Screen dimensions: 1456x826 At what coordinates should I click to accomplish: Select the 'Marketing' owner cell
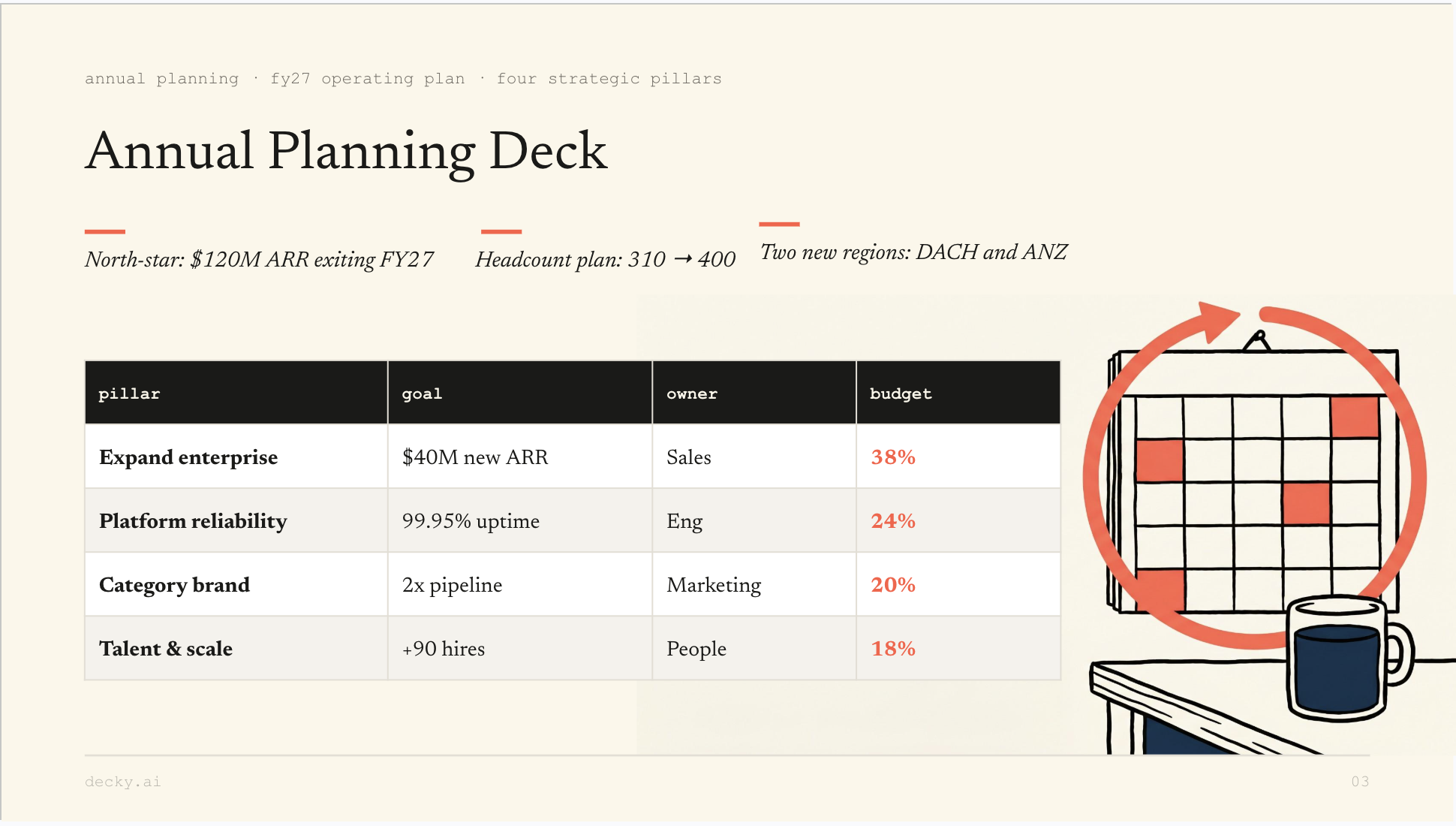754,584
